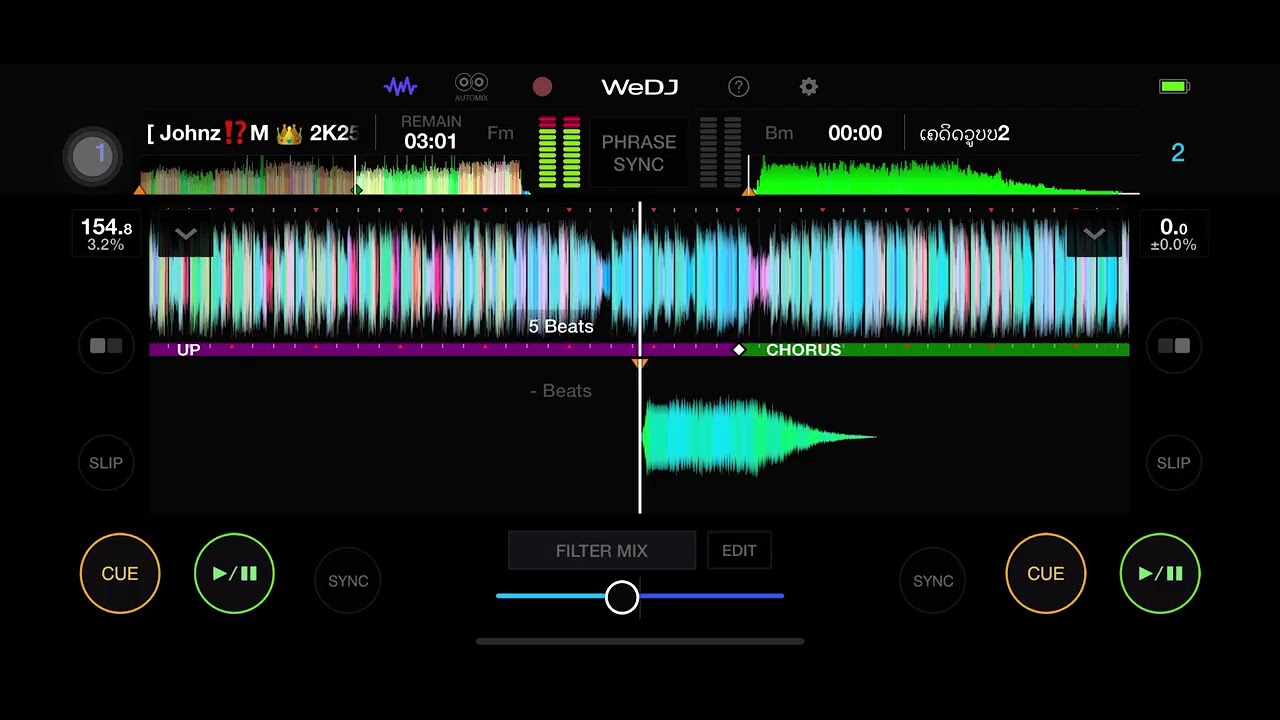This screenshot has height=720, width=1280.
Task: Click the Bm key label
Action: 779,133
